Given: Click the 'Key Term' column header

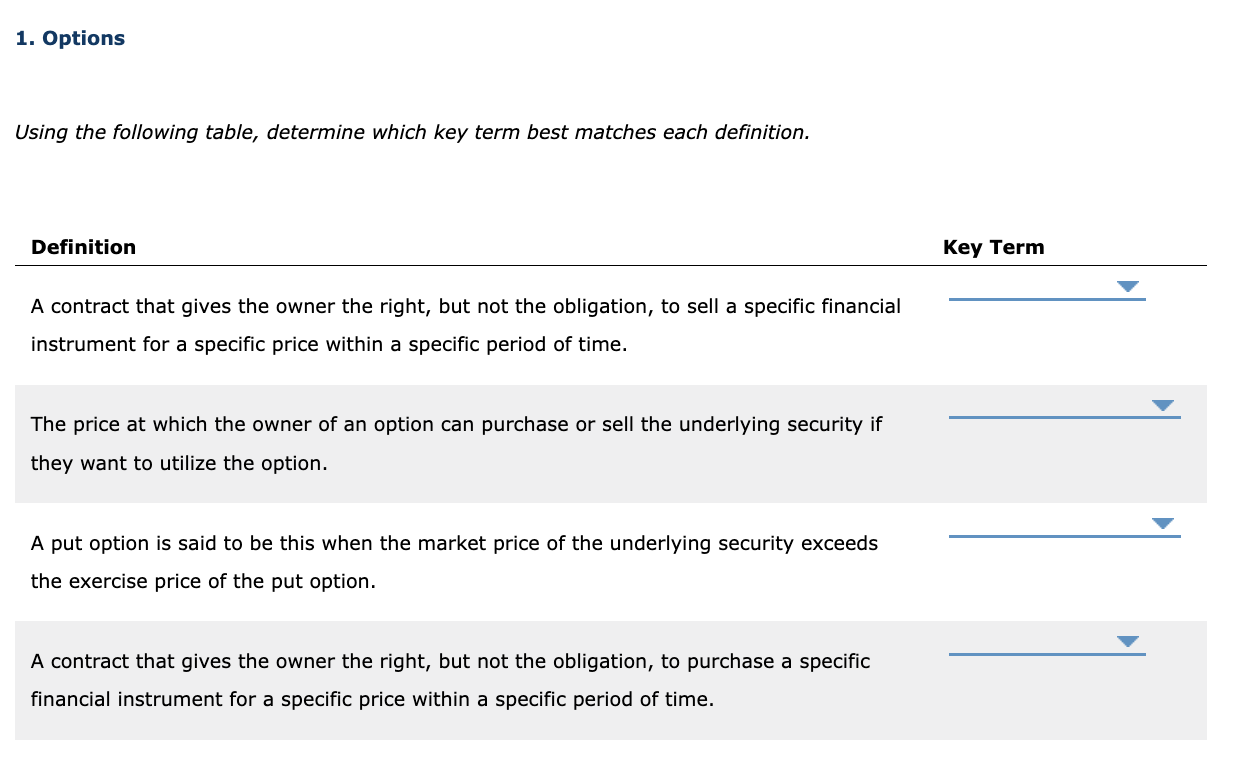Looking at the screenshot, I should 993,247.
